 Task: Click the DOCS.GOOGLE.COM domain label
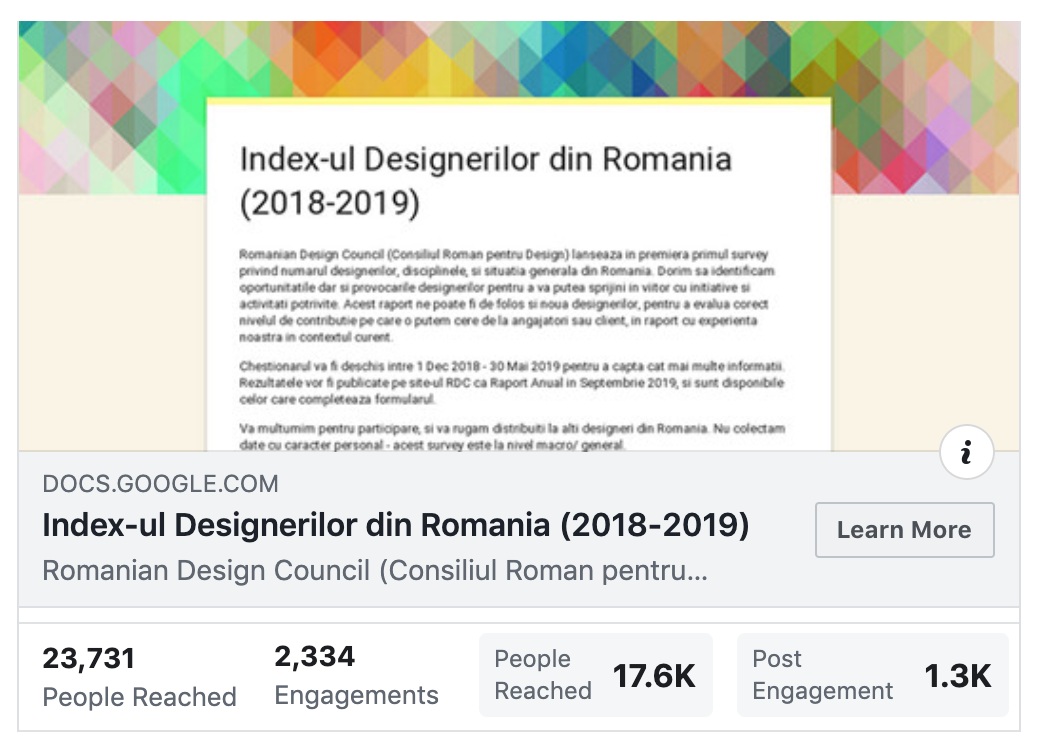coord(161,484)
